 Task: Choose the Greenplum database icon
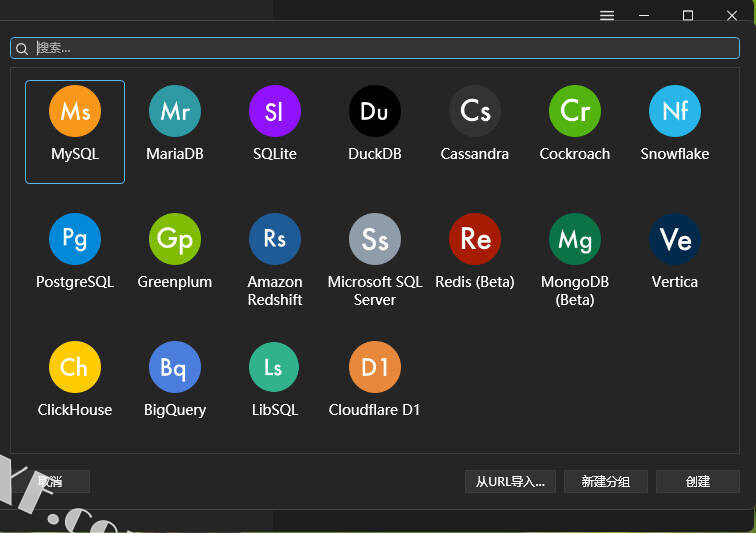pyautogui.click(x=175, y=239)
